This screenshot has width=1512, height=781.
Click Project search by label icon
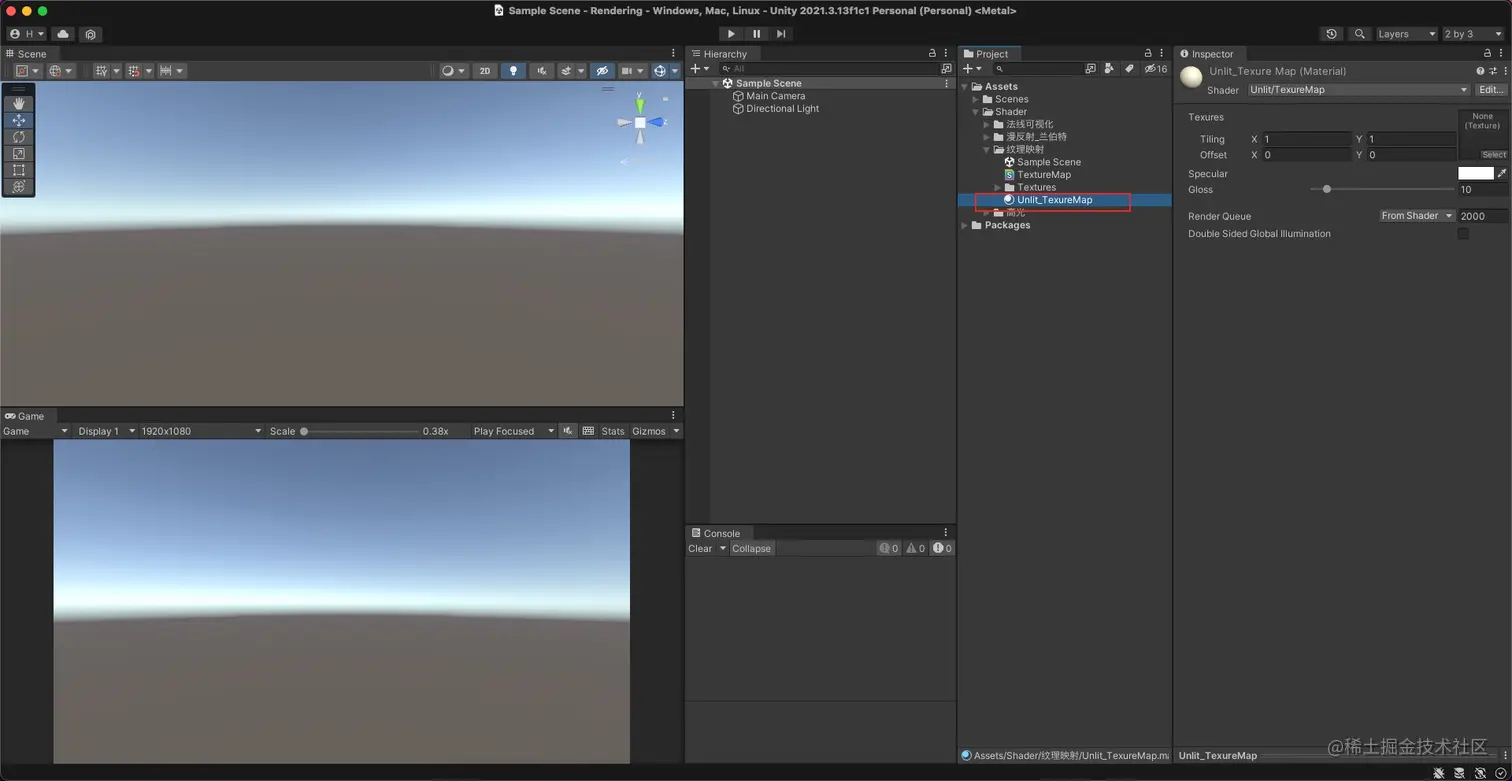coord(1129,69)
